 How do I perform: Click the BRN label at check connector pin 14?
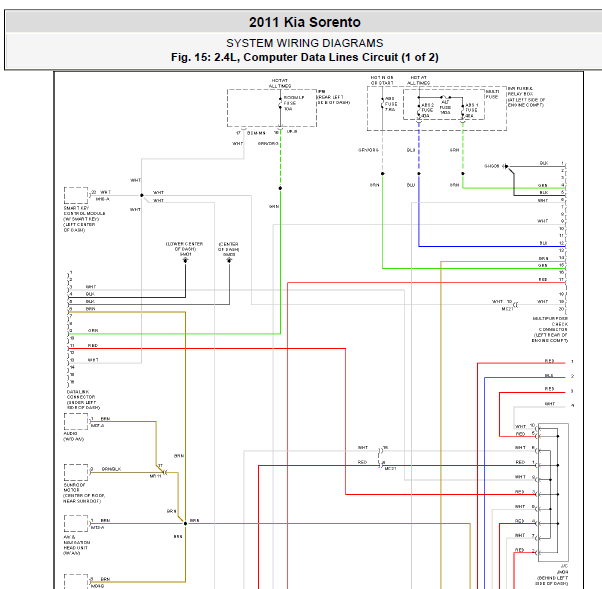(543, 258)
